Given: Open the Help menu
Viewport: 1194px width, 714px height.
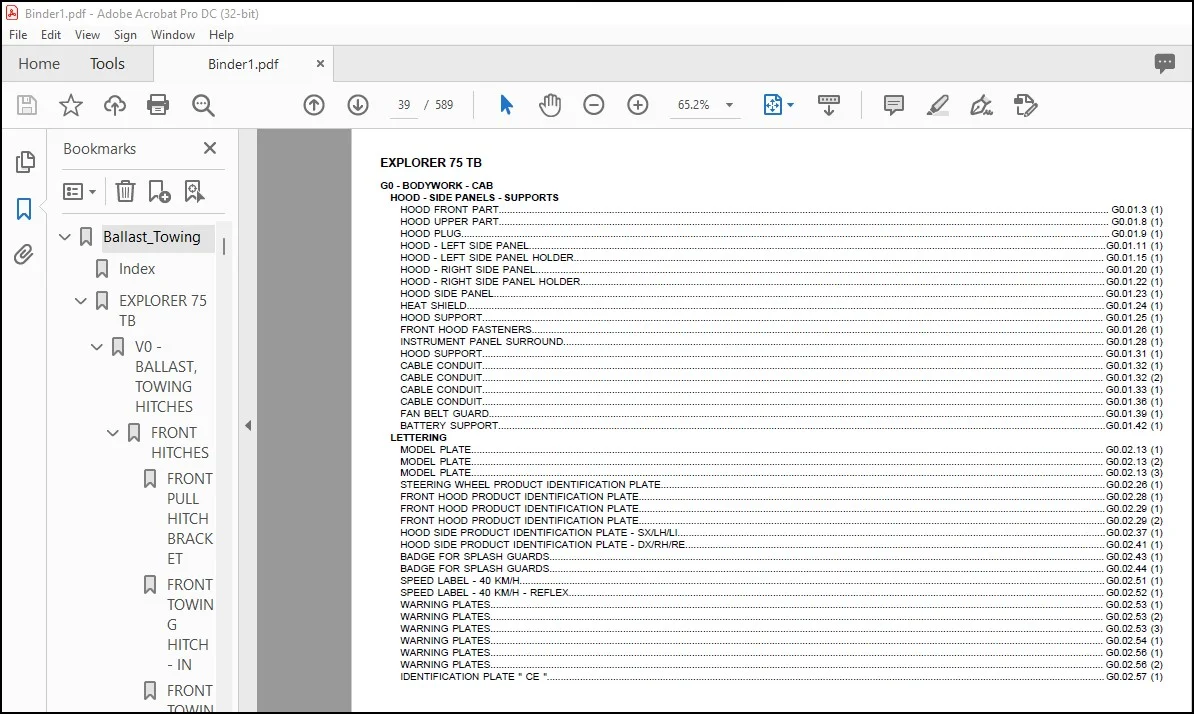Looking at the screenshot, I should (222, 35).
